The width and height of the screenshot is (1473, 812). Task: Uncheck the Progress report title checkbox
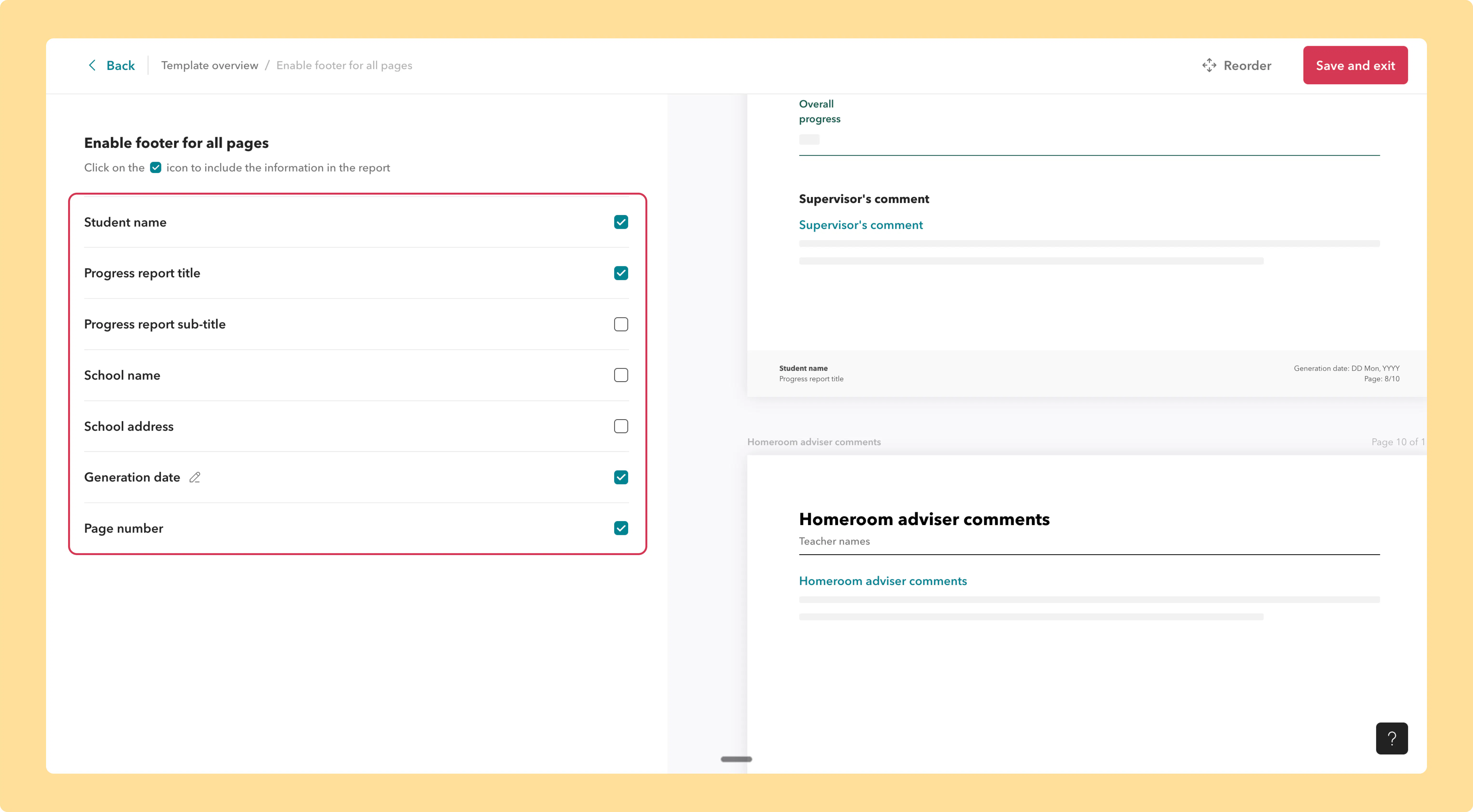click(621, 273)
